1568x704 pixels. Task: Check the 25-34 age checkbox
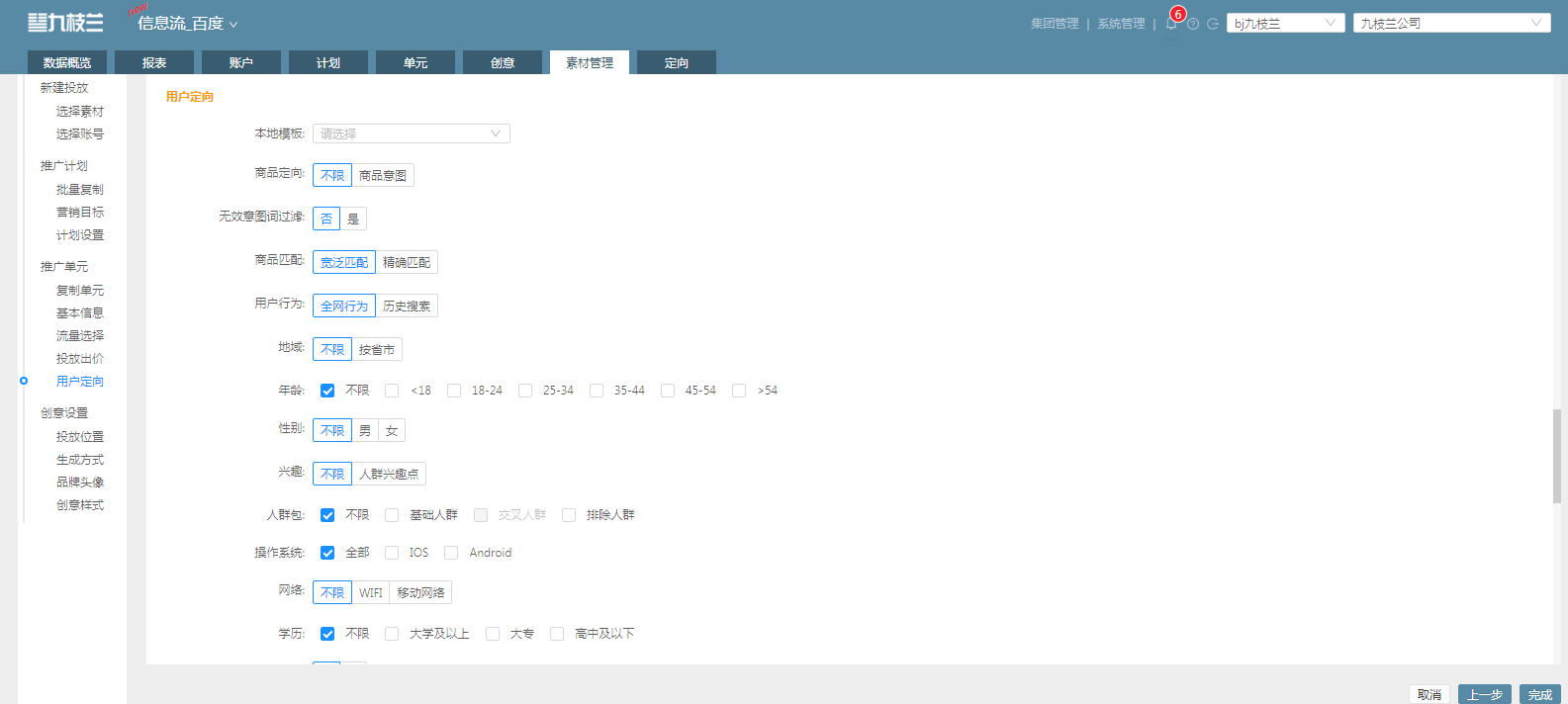(525, 391)
